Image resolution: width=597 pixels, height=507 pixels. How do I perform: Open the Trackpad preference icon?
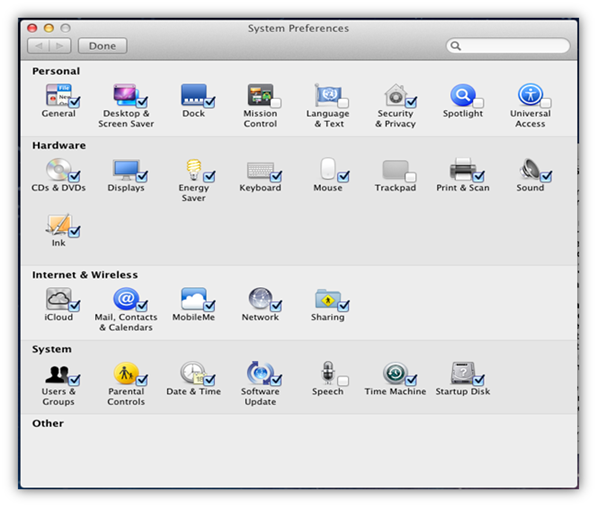(395, 170)
